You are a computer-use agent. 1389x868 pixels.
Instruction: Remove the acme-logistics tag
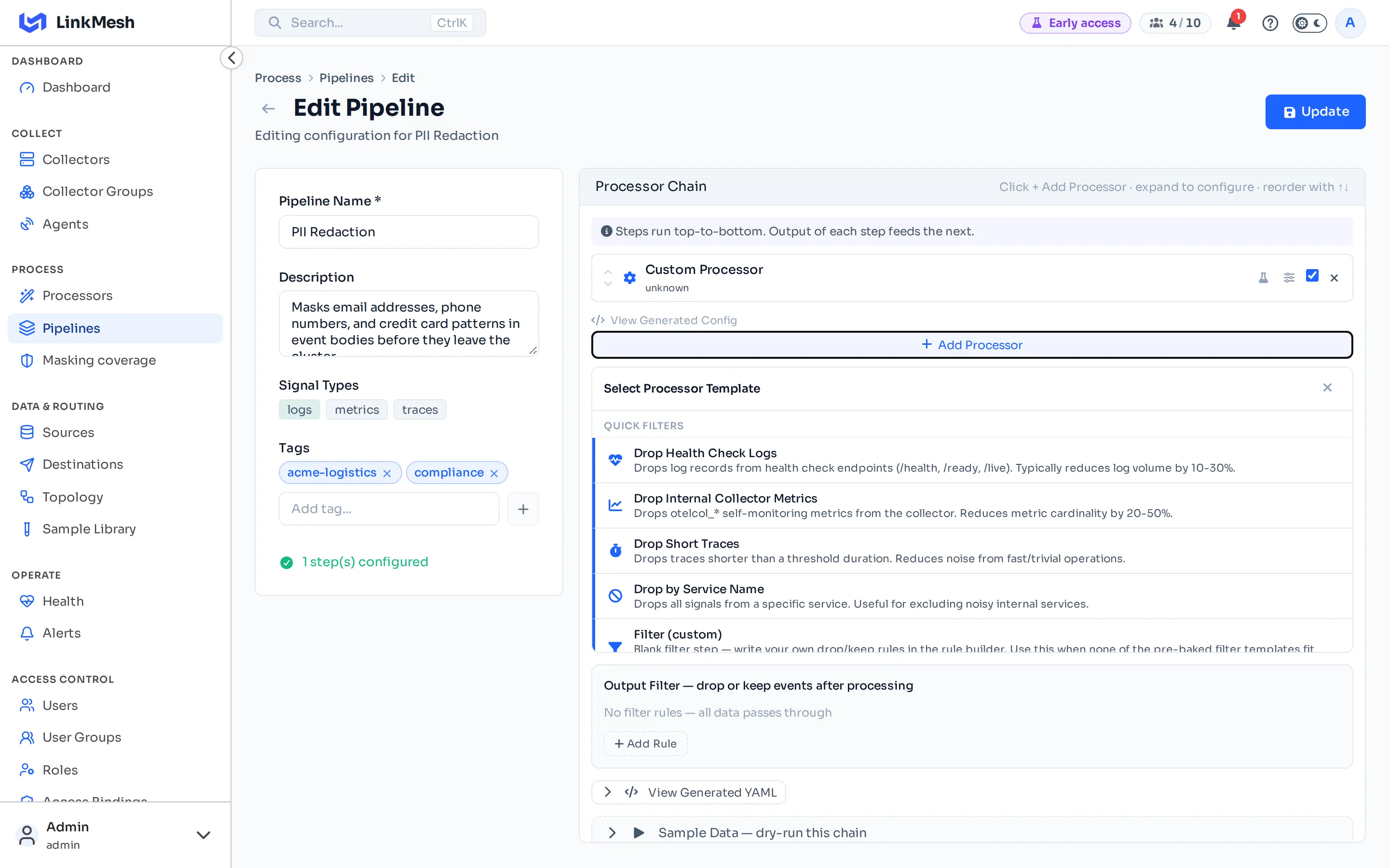coord(387,473)
